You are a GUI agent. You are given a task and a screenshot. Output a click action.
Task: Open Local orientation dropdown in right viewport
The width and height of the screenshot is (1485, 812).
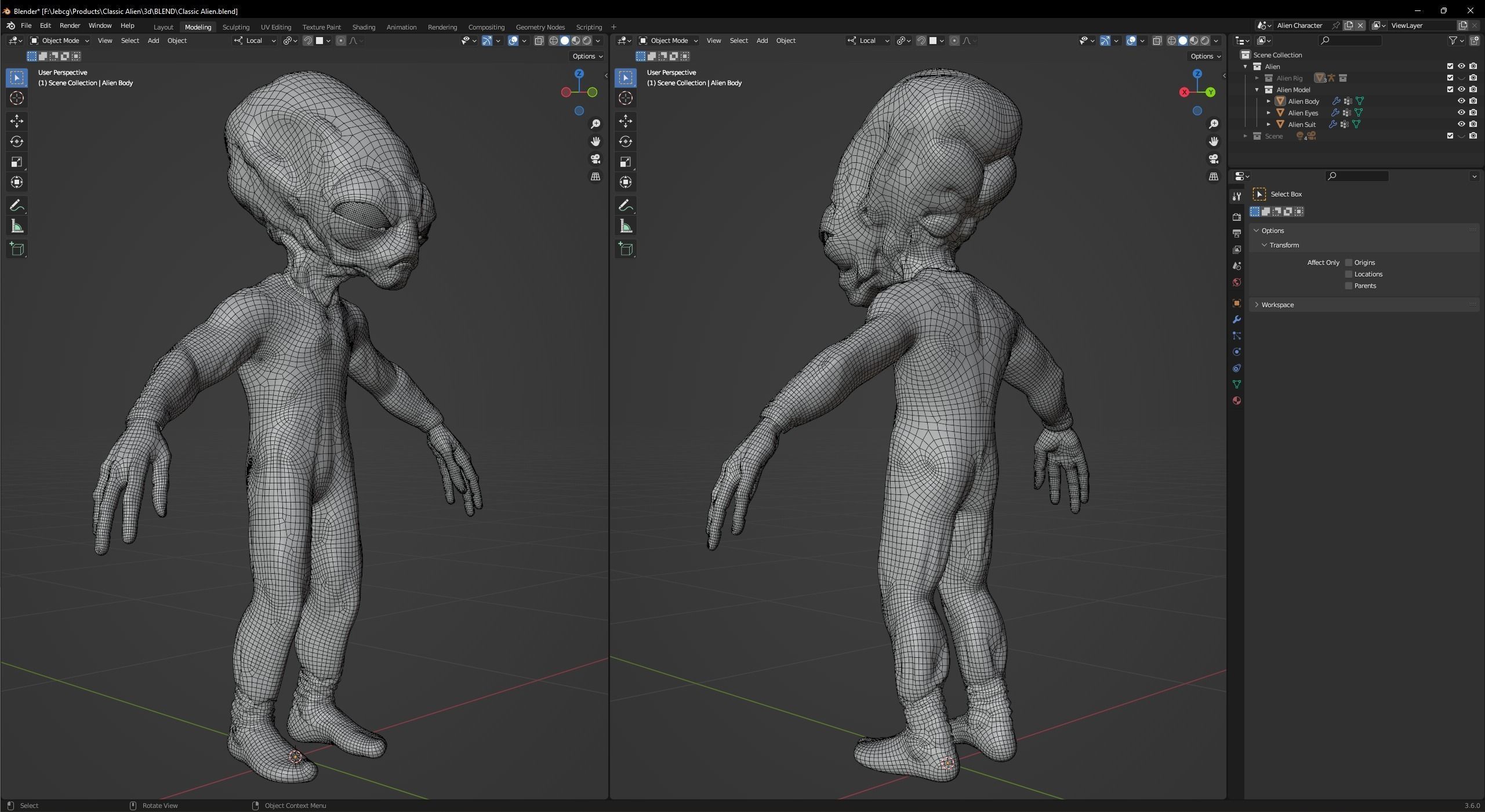(x=868, y=41)
